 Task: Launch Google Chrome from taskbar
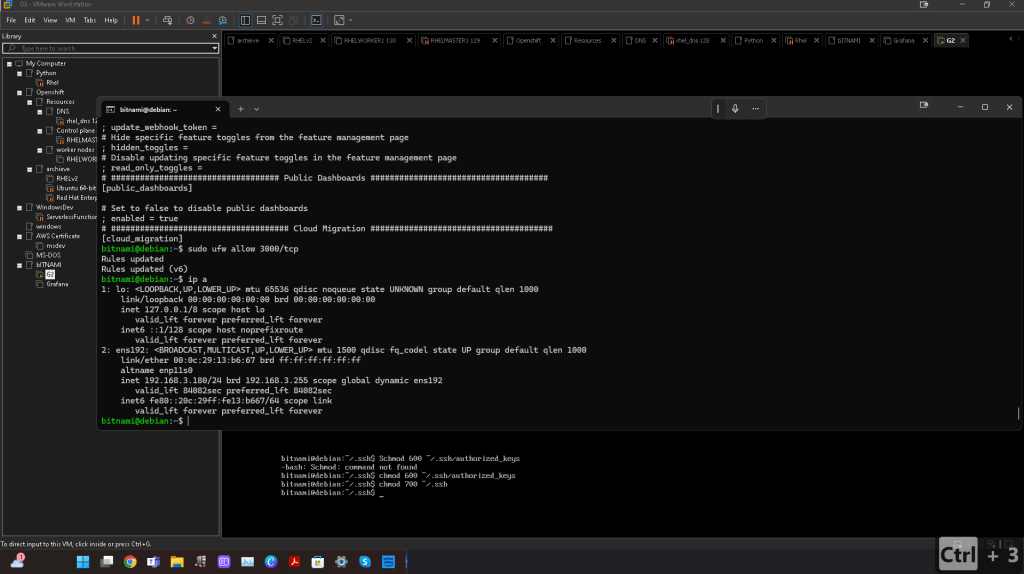[130, 562]
